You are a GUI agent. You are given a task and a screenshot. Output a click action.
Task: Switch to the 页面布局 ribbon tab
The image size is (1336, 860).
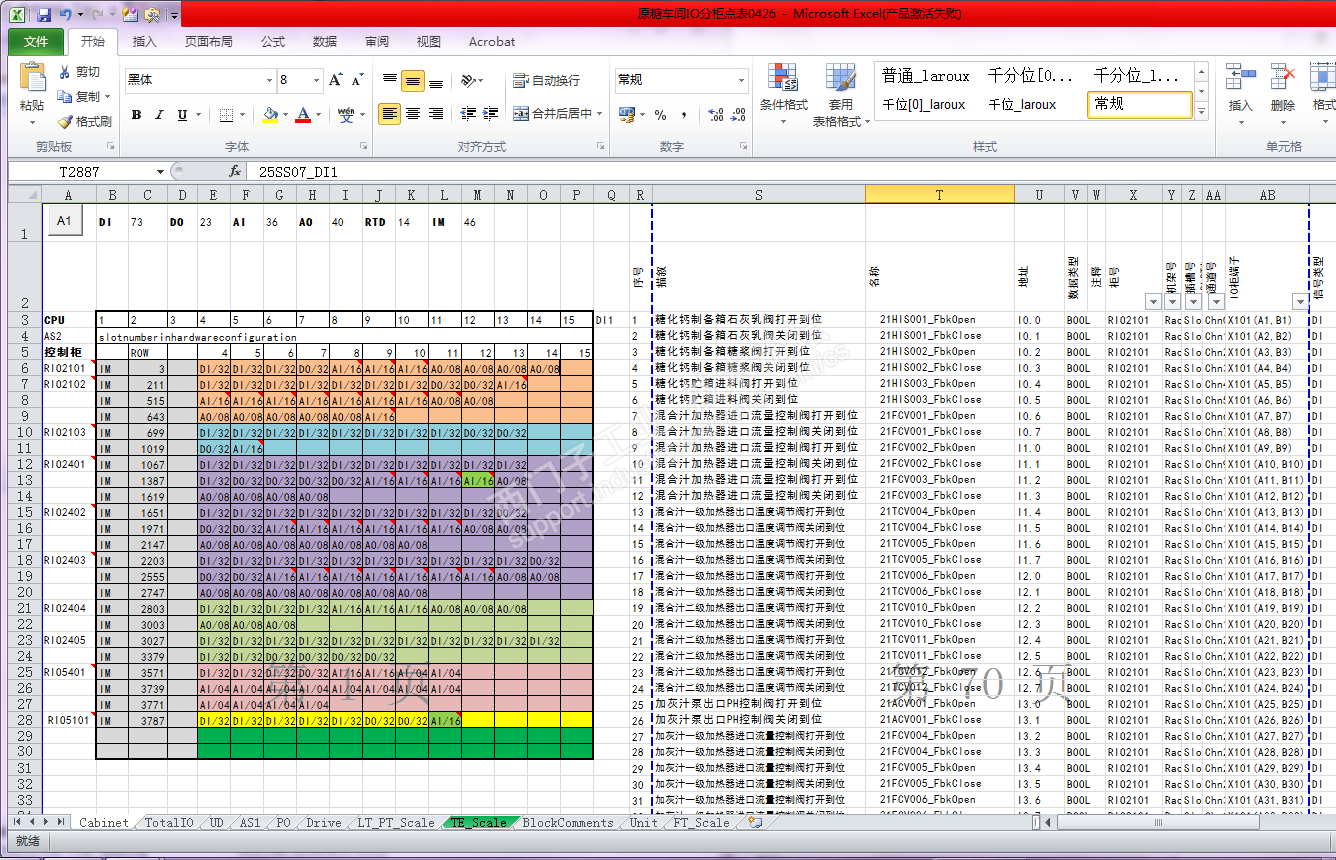(x=208, y=42)
